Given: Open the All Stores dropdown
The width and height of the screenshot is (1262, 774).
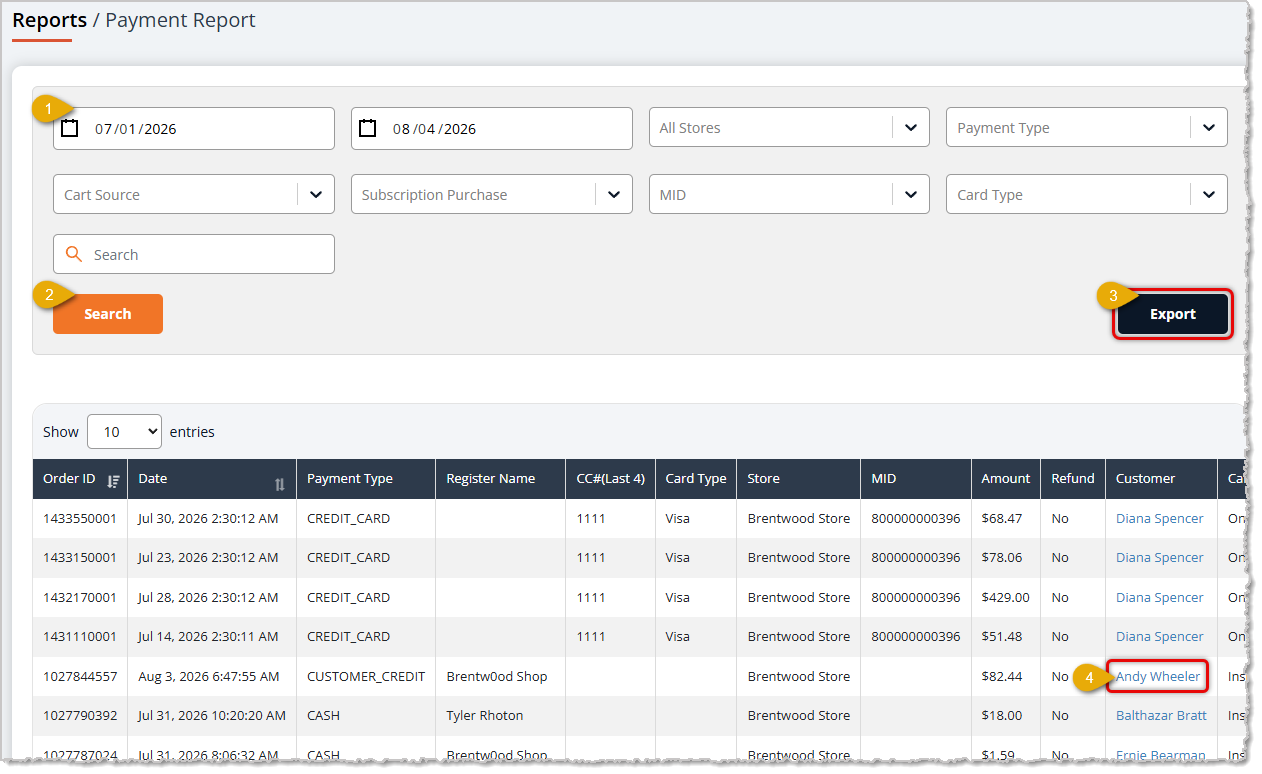Looking at the screenshot, I should pos(789,128).
